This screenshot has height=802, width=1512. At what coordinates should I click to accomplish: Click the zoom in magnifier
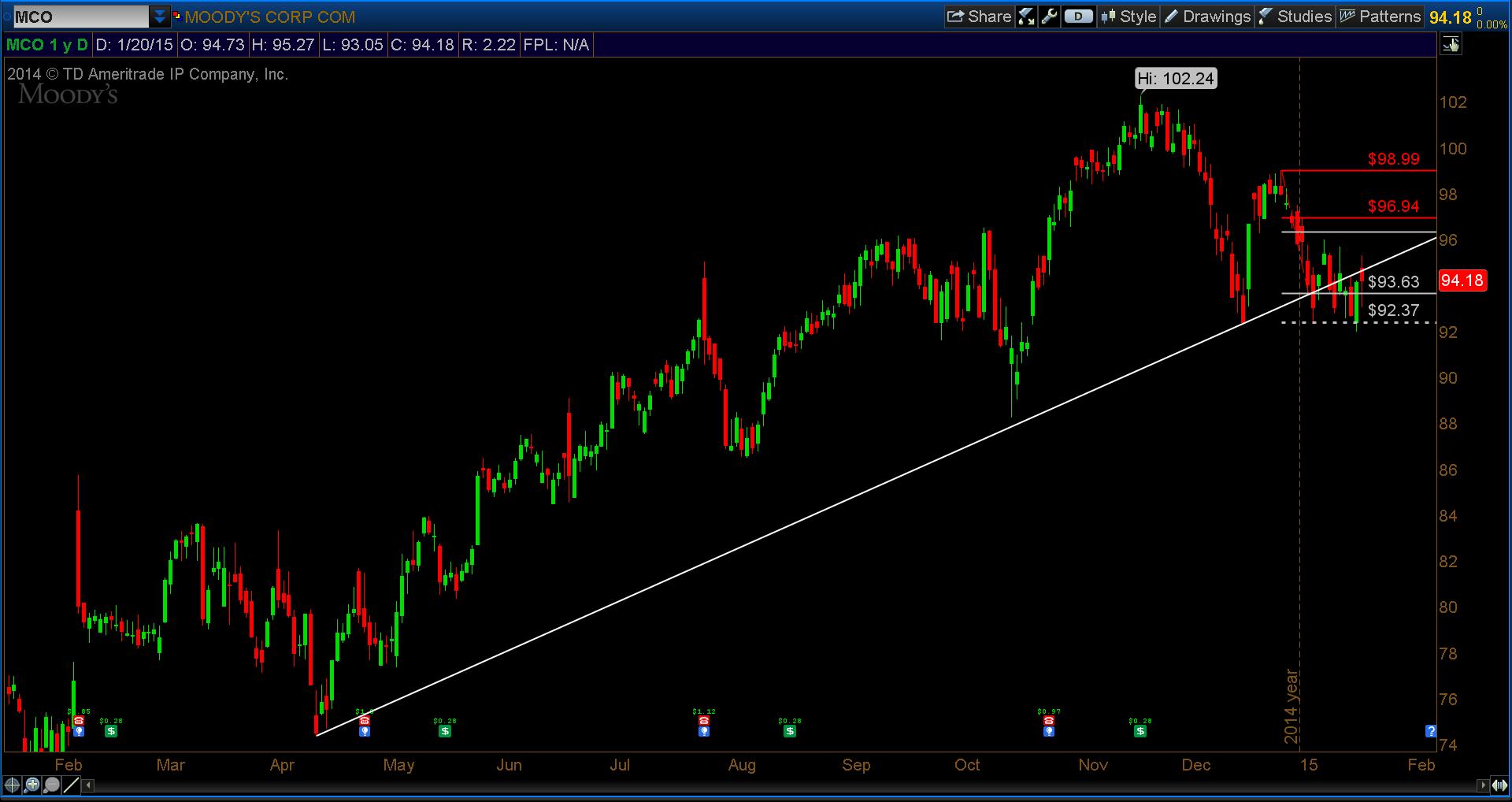coord(31,785)
